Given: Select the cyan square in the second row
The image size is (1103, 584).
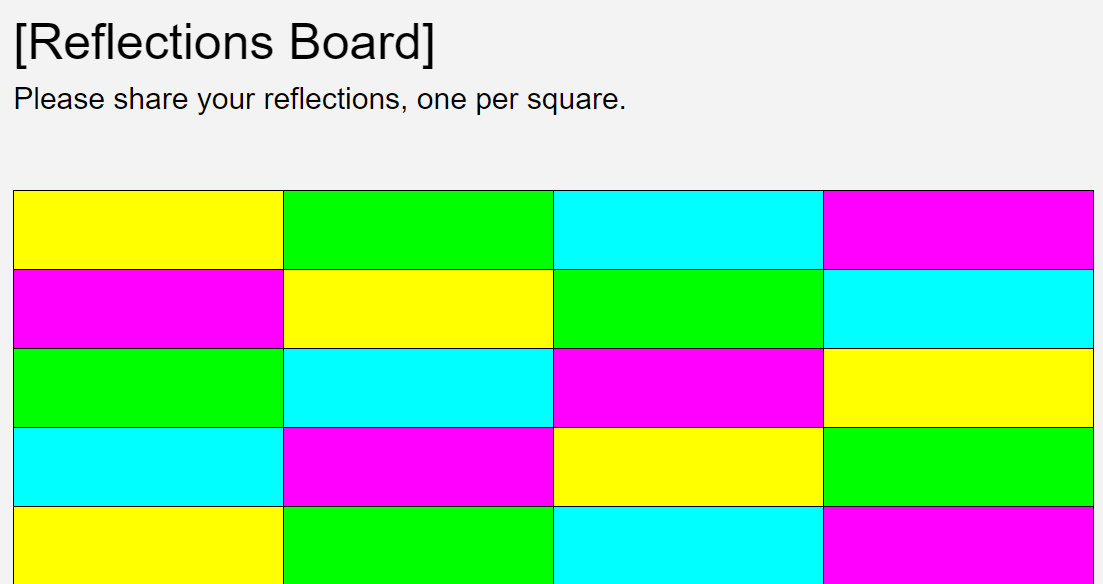Looking at the screenshot, I should (958, 309).
